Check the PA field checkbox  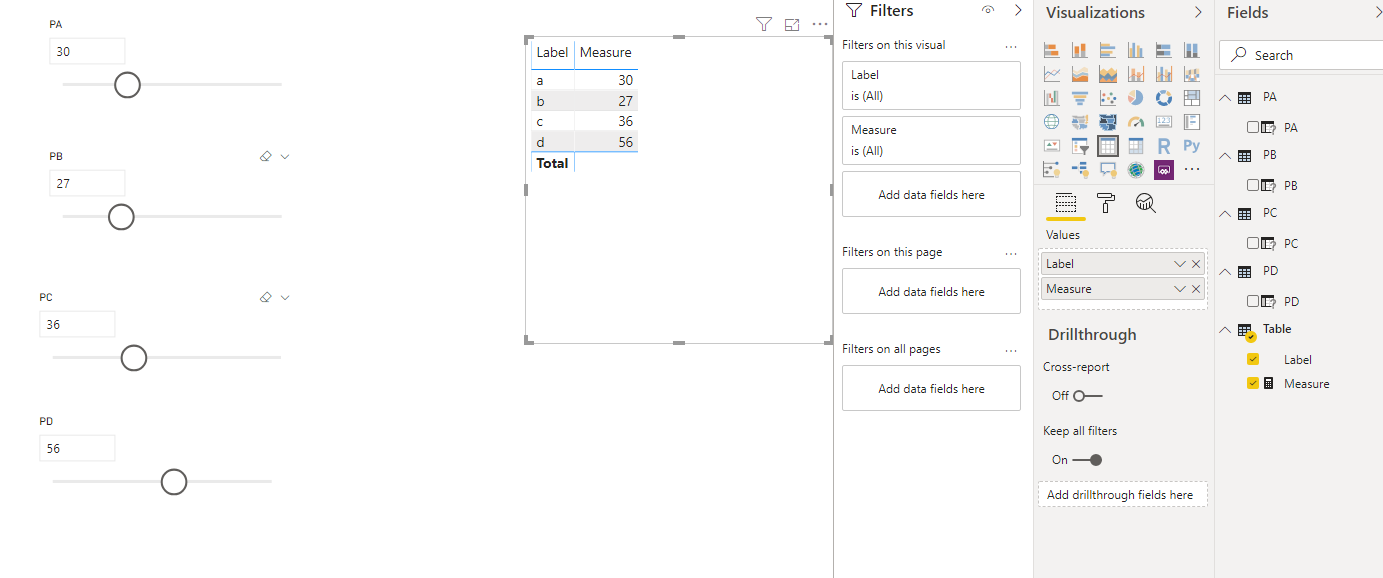[x=1253, y=127]
